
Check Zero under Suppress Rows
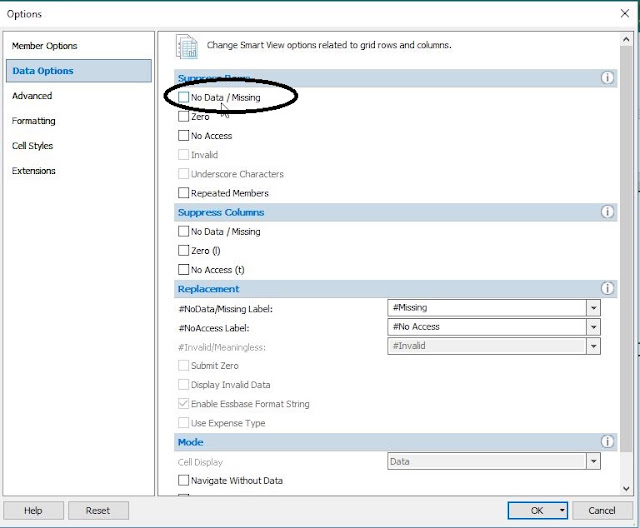(x=183, y=116)
